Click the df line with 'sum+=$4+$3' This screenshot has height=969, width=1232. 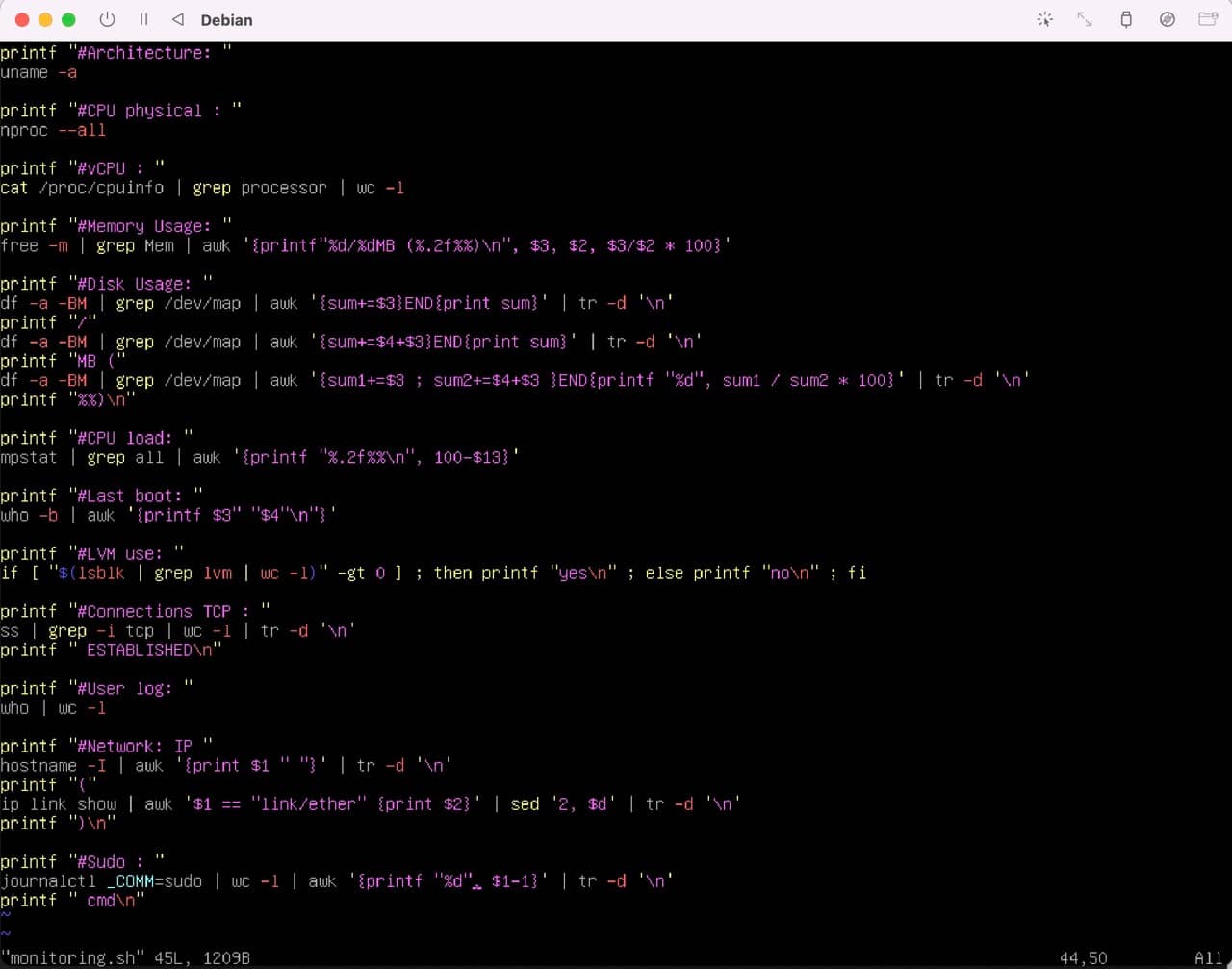pos(351,342)
